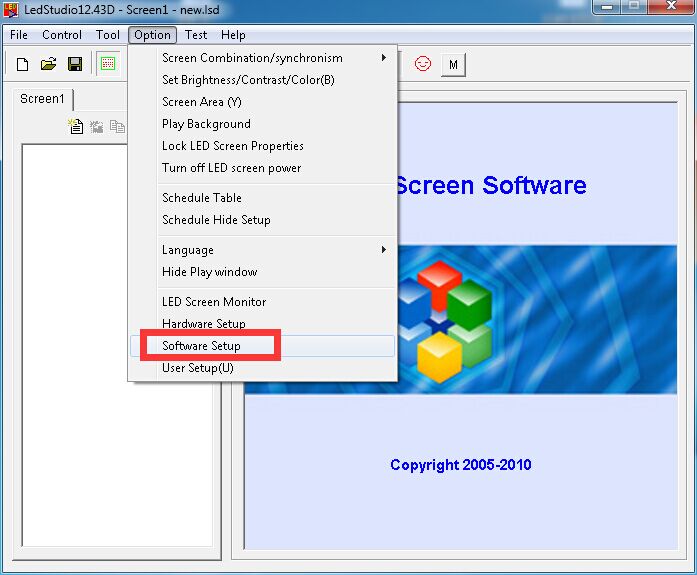
Task: Open Schedule Hide Setup
Action: coord(262,220)
